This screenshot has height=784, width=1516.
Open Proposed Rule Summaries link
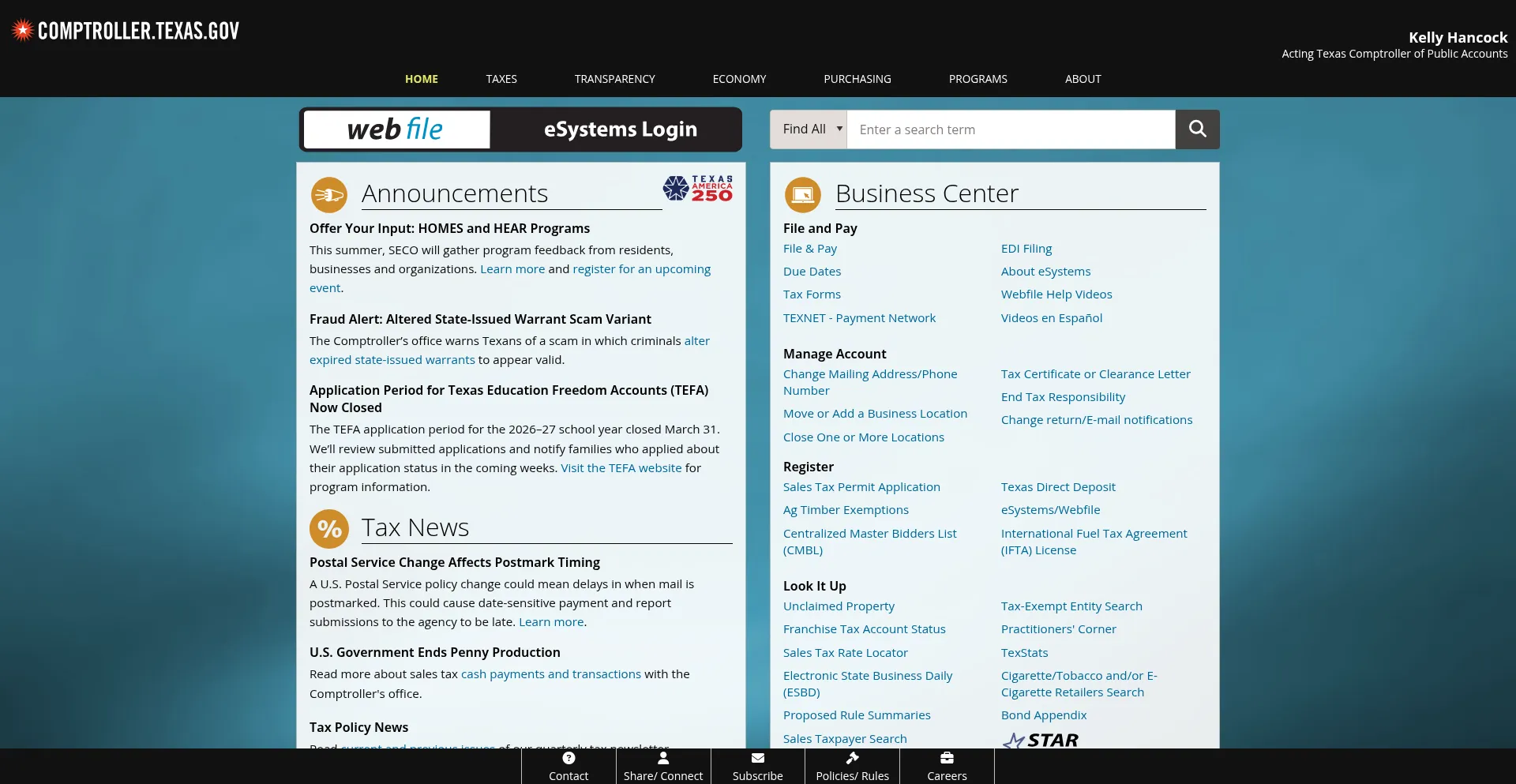point(857,715)
